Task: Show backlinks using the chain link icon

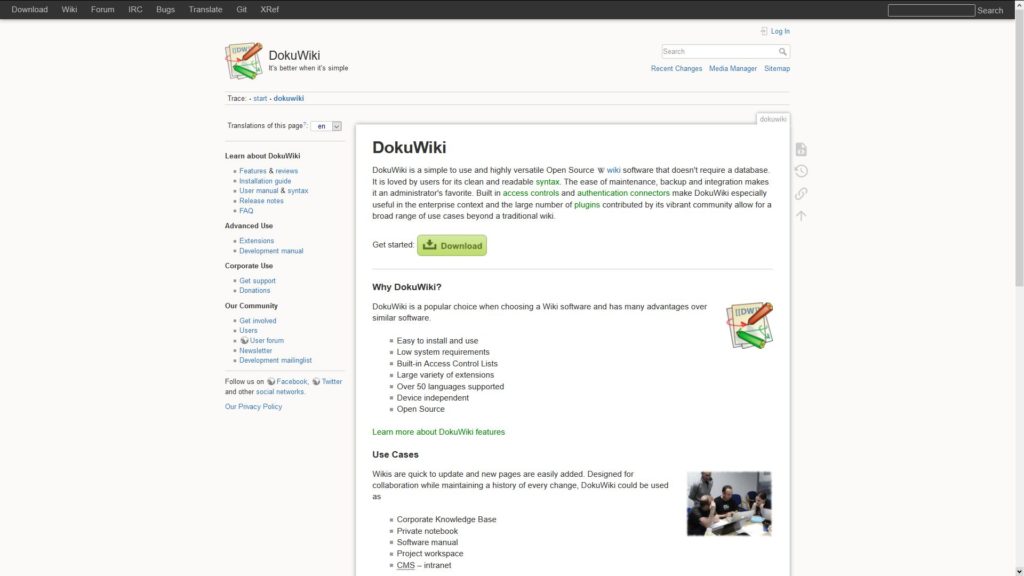Action: pyautogui.click(x=800, y=193)
